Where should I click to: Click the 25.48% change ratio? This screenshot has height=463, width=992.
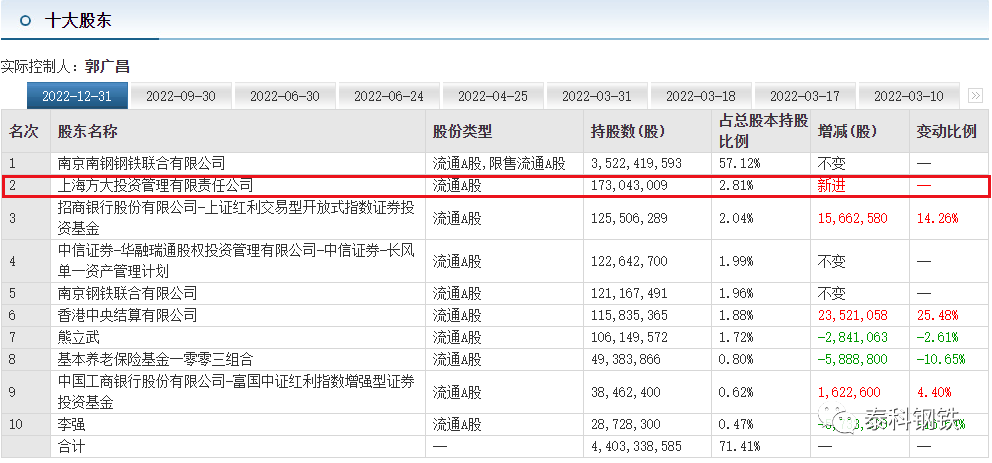coord(938,315)
